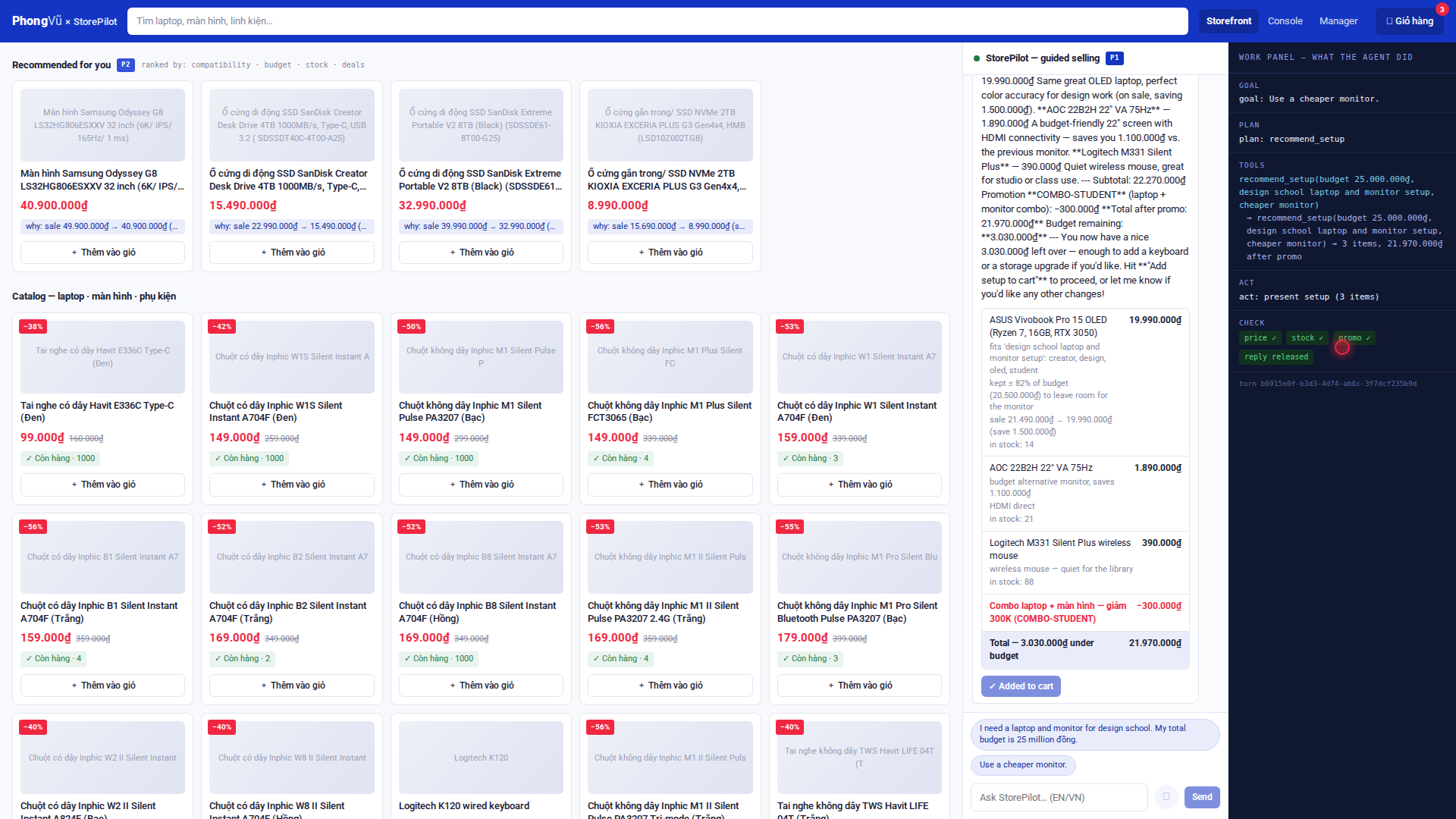Switch to the Storefront tab
This screenshot has width=1456, height=819.
tap(1228, 21)
